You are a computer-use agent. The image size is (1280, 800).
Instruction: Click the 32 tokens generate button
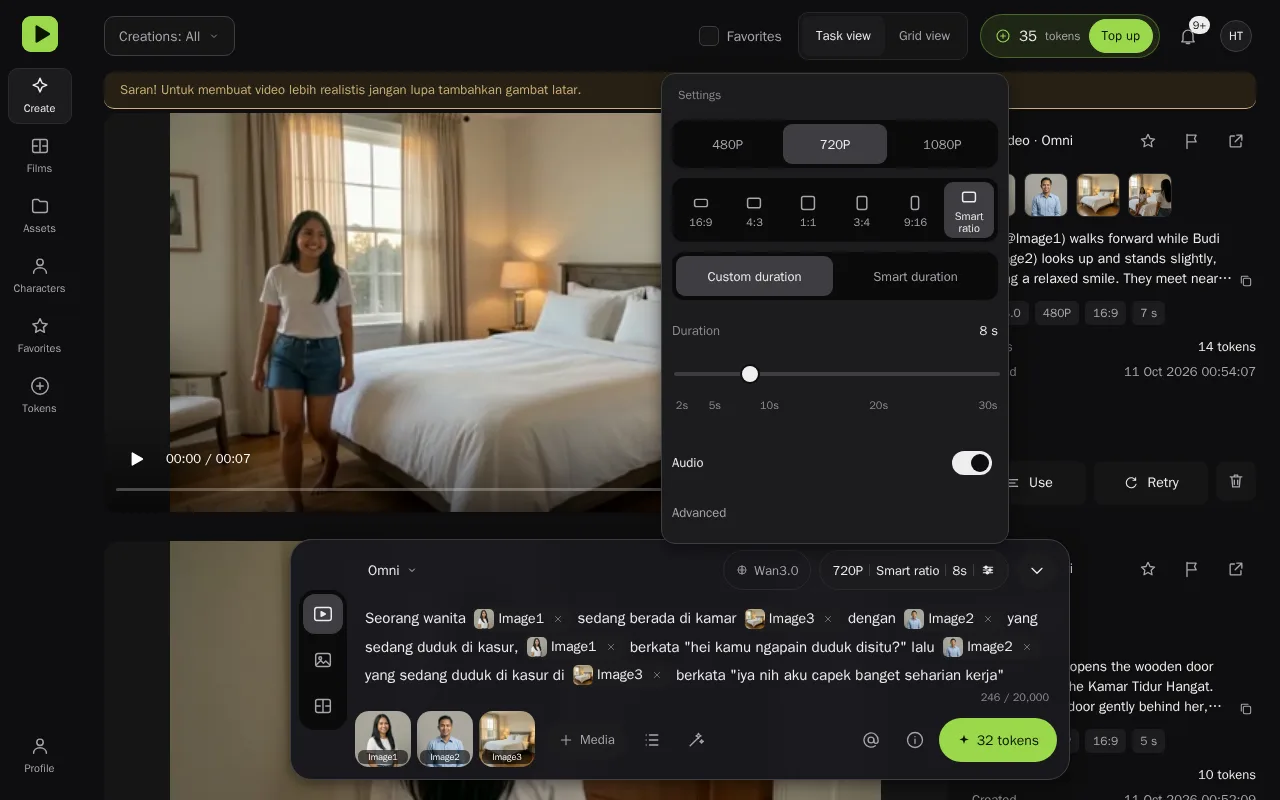coord(998,740)
